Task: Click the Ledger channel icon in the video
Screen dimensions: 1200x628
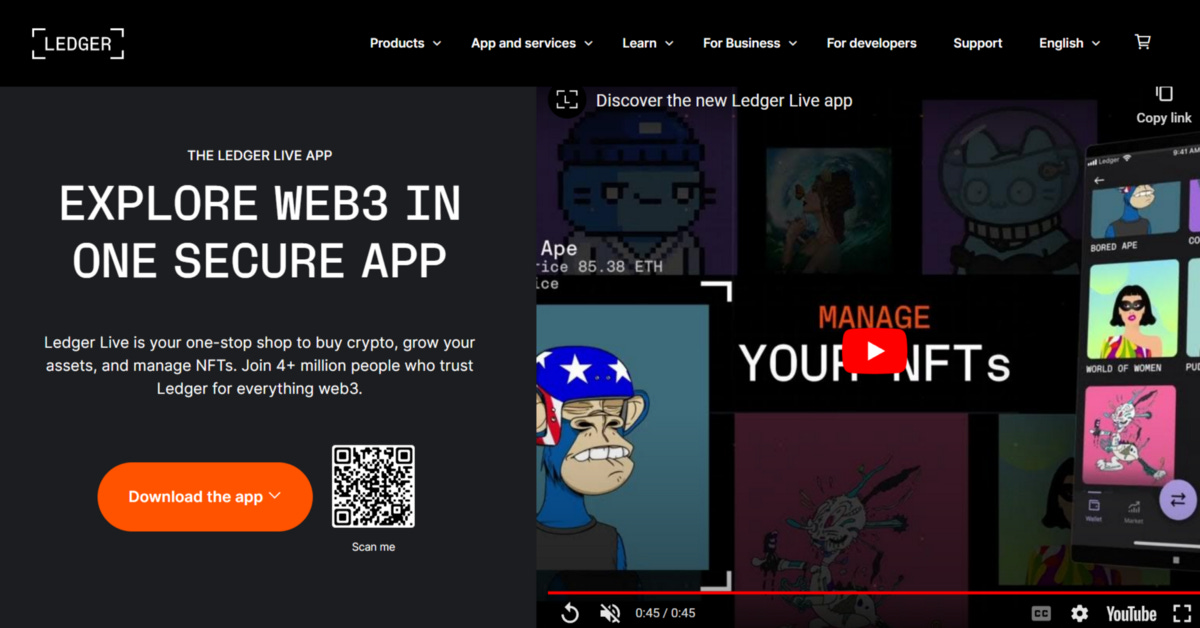Action: [567, 100]
